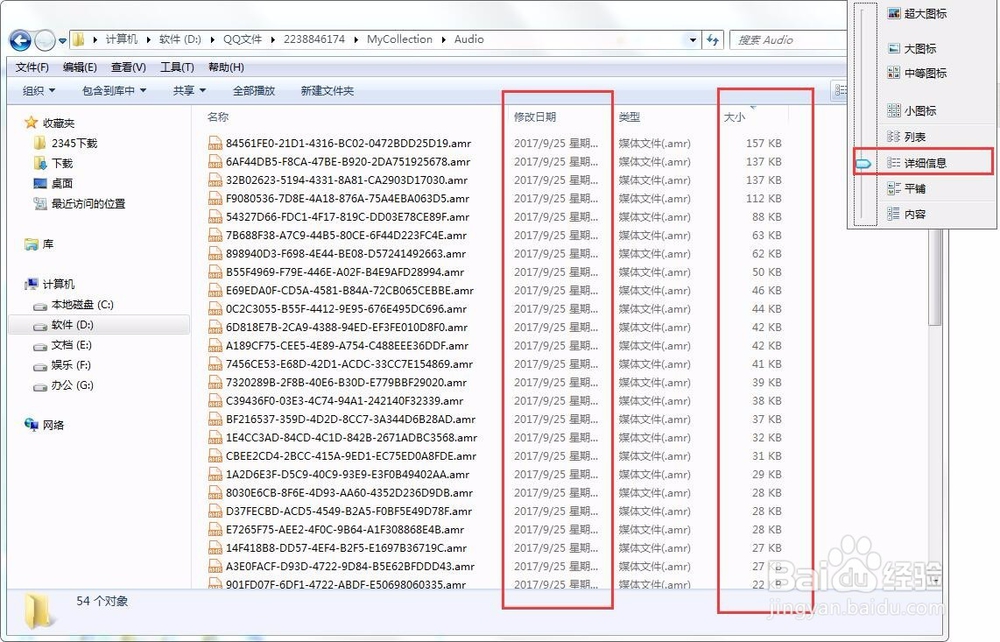Select file CBEE2CD4-2BCC-415A-9ED1-EC75ED0A8FDE.amr
The height and width of the screenshot is (642, 1000).
point(351,456)
